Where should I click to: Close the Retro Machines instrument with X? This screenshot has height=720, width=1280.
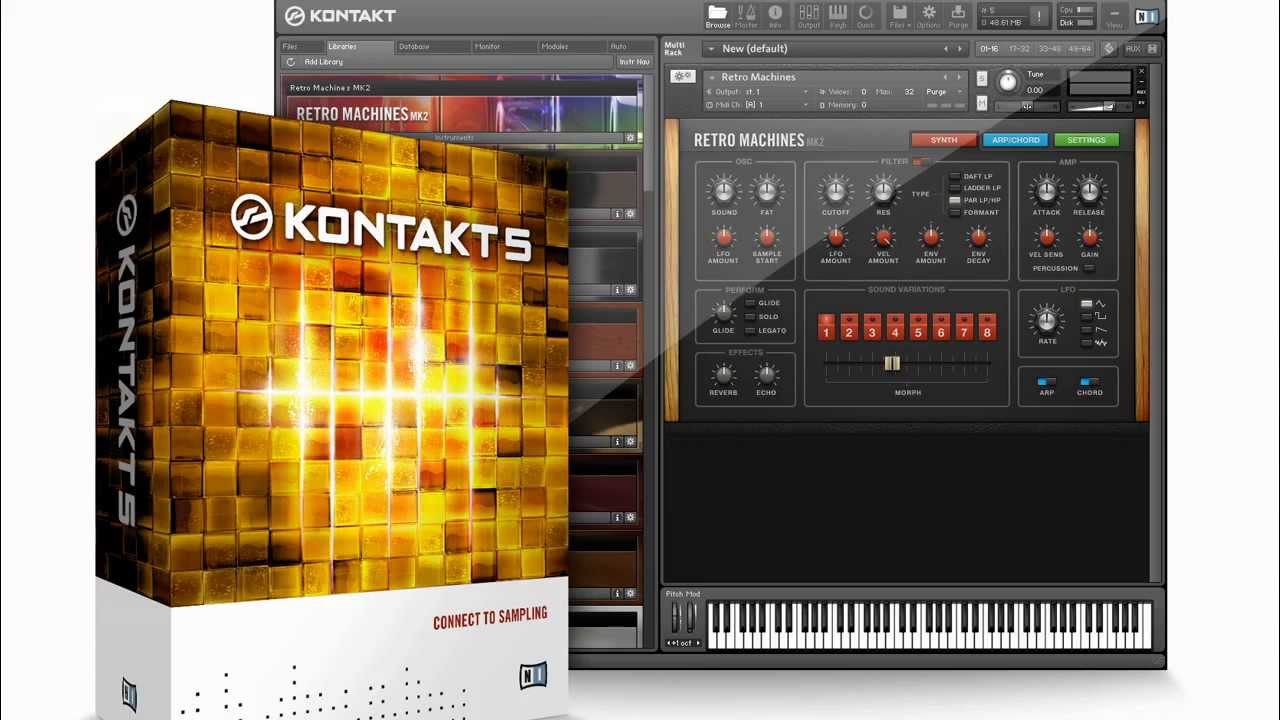(1141, 72)
